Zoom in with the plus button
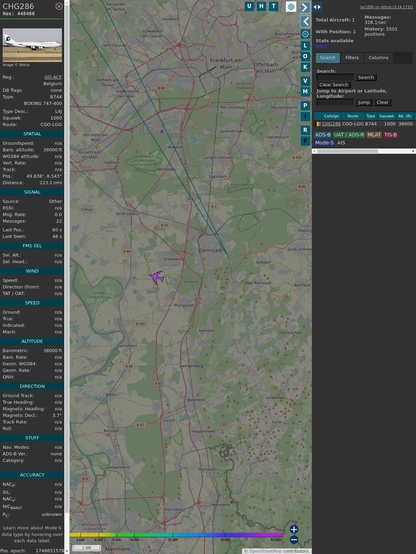This screenshot has height=554, width=416. 294,529
